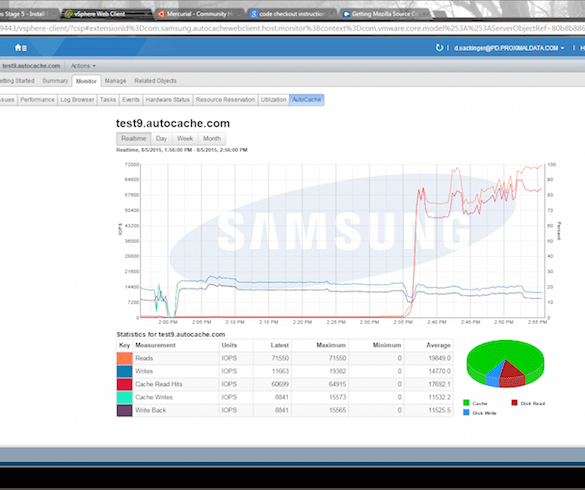Select the Hardware Status sub-tab

tap(168, 100)
